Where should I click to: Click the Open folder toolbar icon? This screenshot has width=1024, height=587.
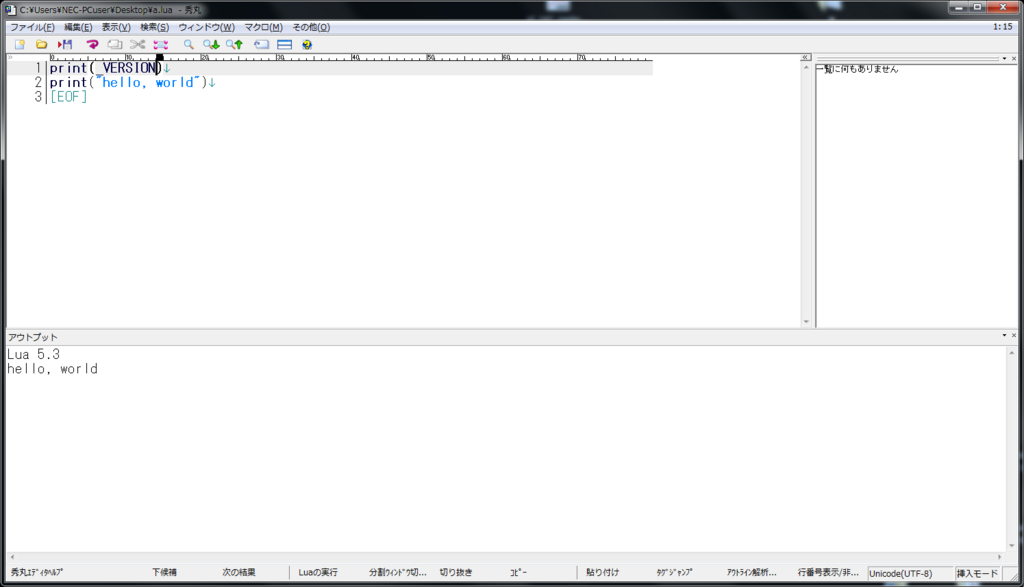coord(41,44)
